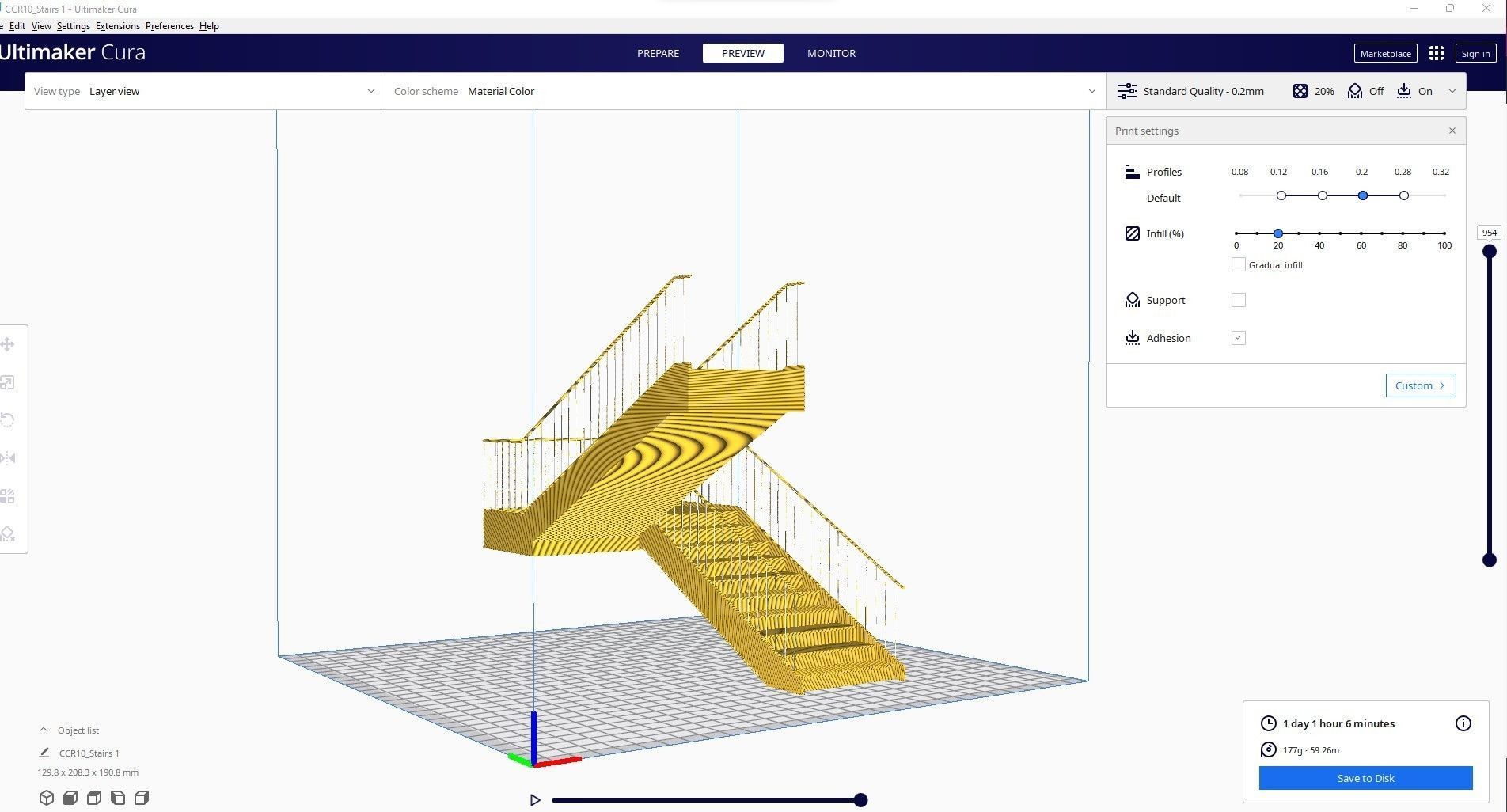Enable the Gradual infill checkbox
1507x812 pixels.
coord(1239,265)
